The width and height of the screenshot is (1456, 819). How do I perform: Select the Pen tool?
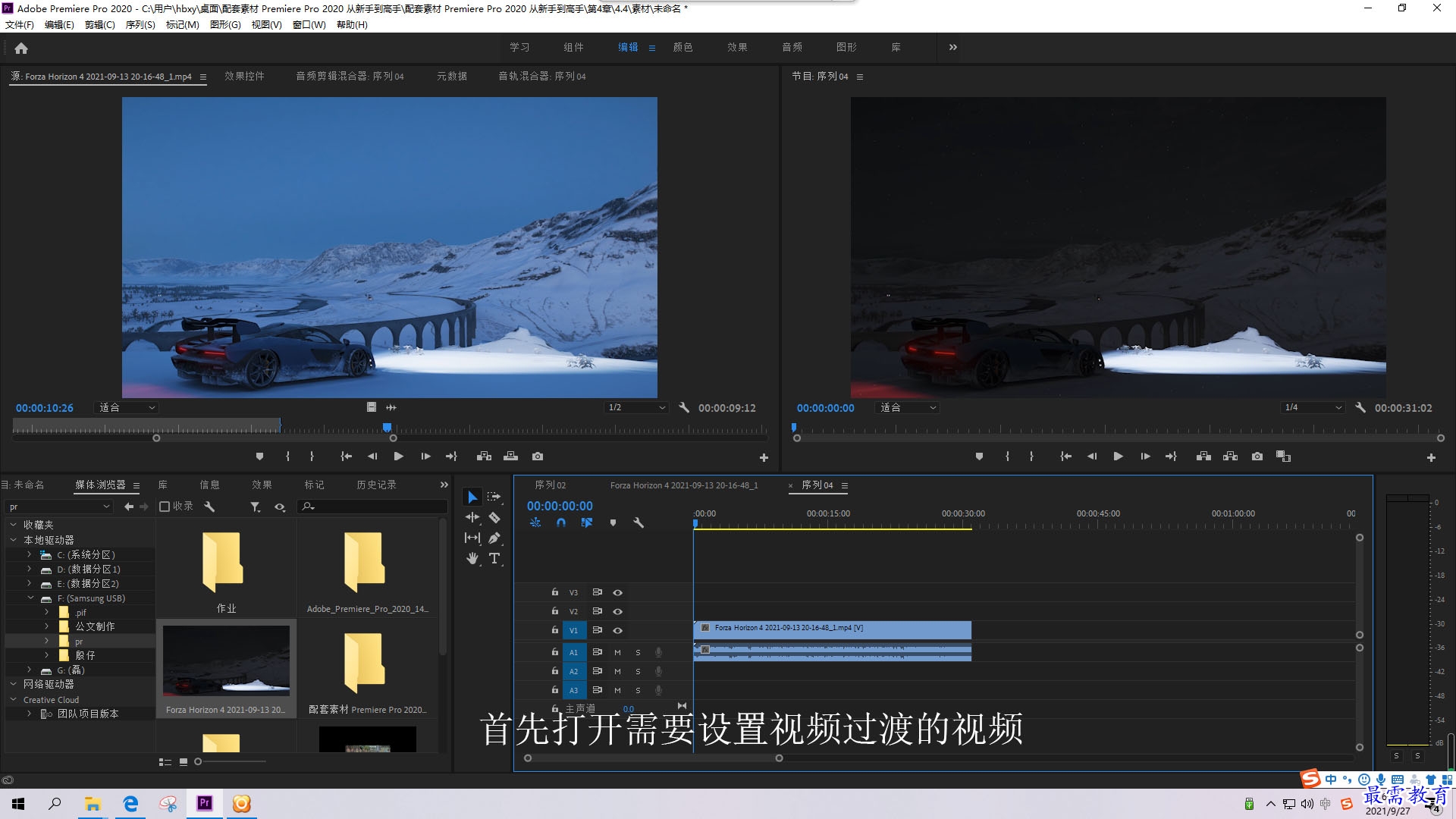point(494,538)
